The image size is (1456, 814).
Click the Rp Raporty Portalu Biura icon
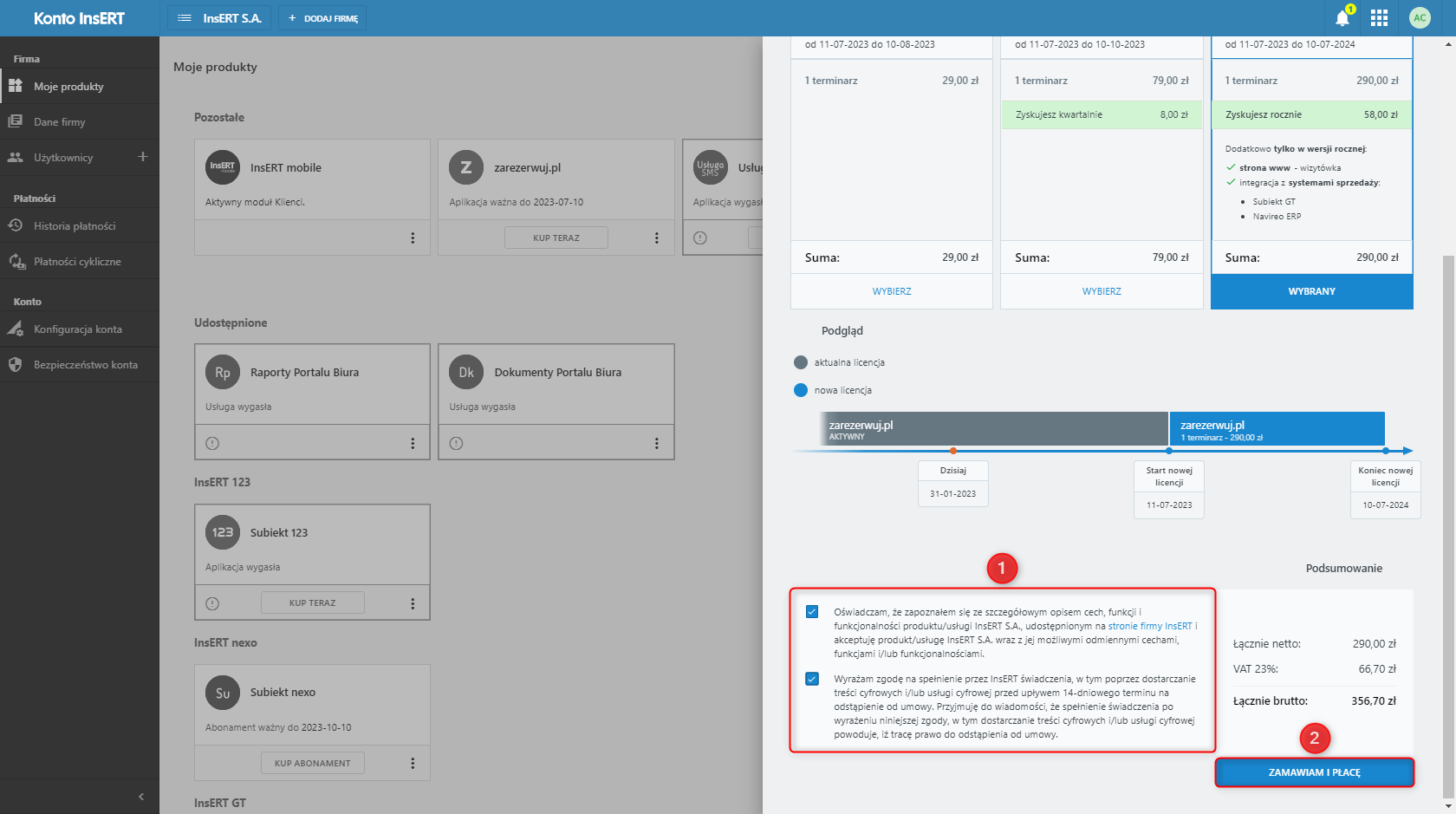tap(223, 372)
